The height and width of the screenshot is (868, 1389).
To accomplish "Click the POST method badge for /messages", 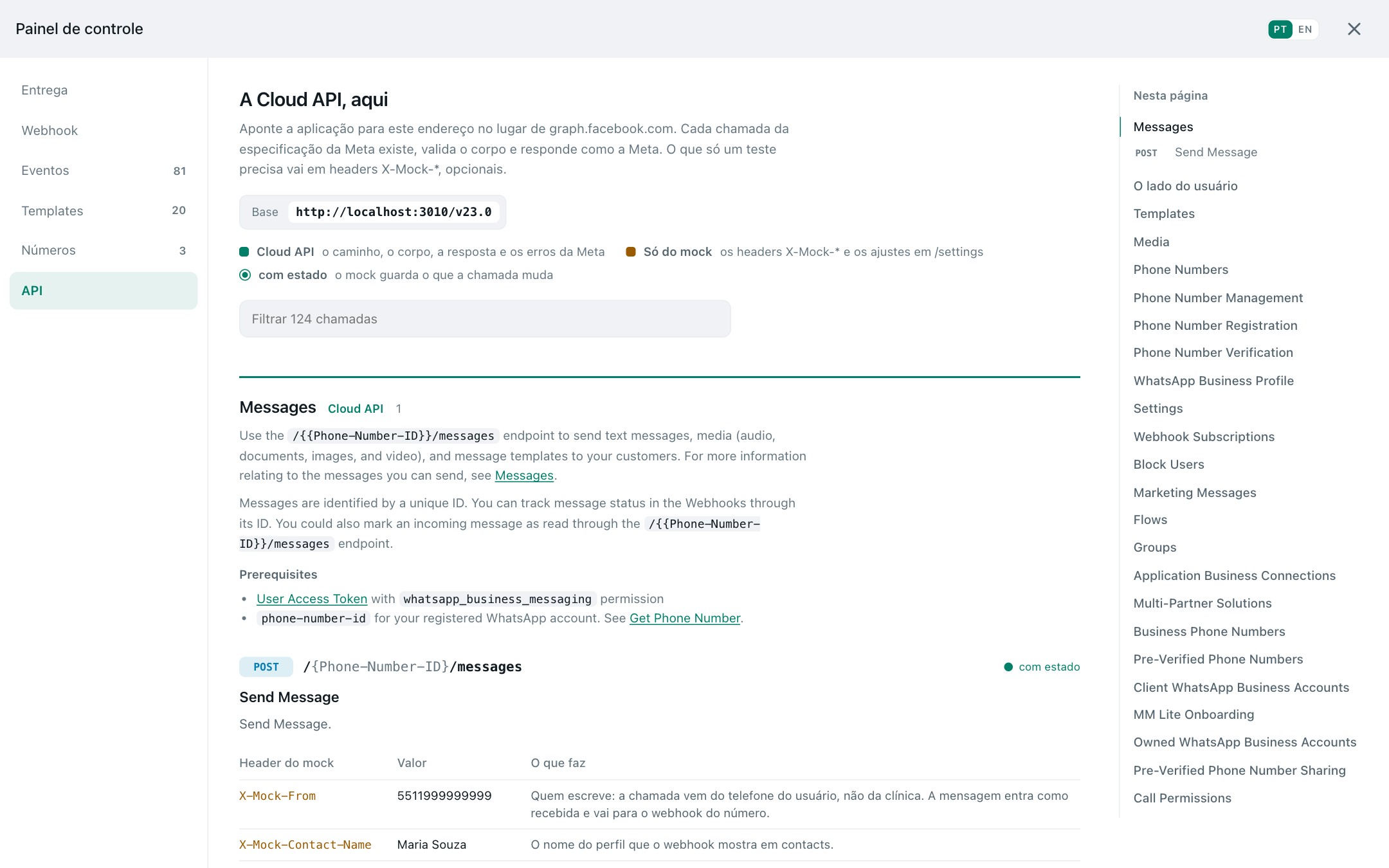I will tap(266, 667).
